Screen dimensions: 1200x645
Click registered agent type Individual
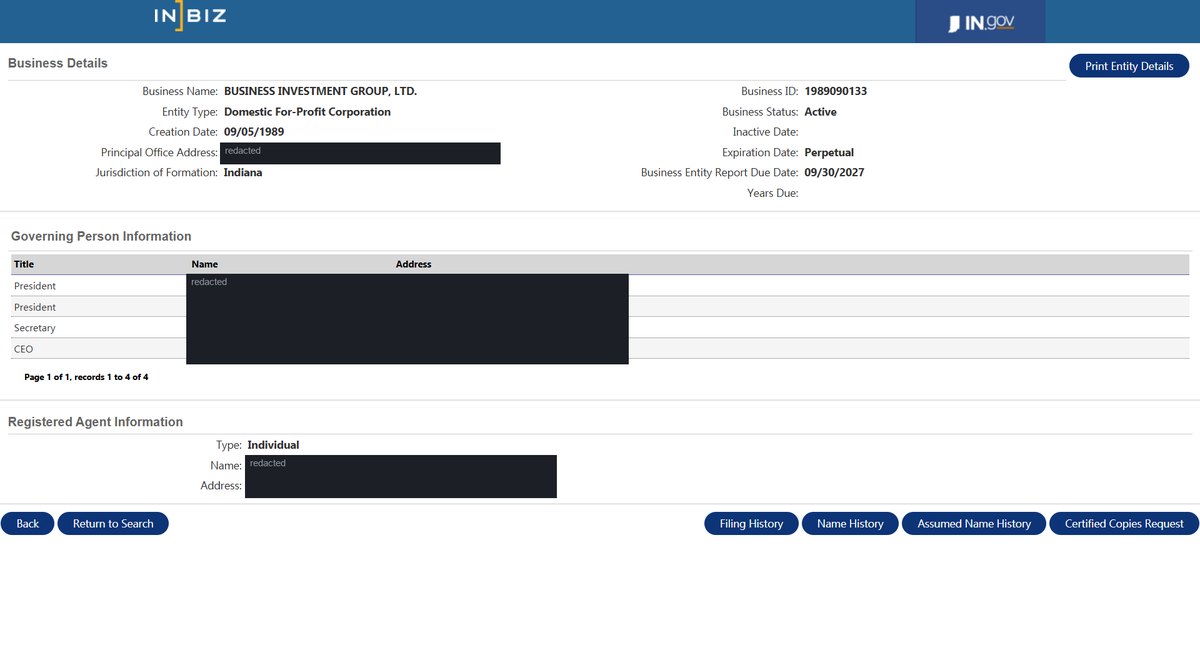click(x=273, y=445)
